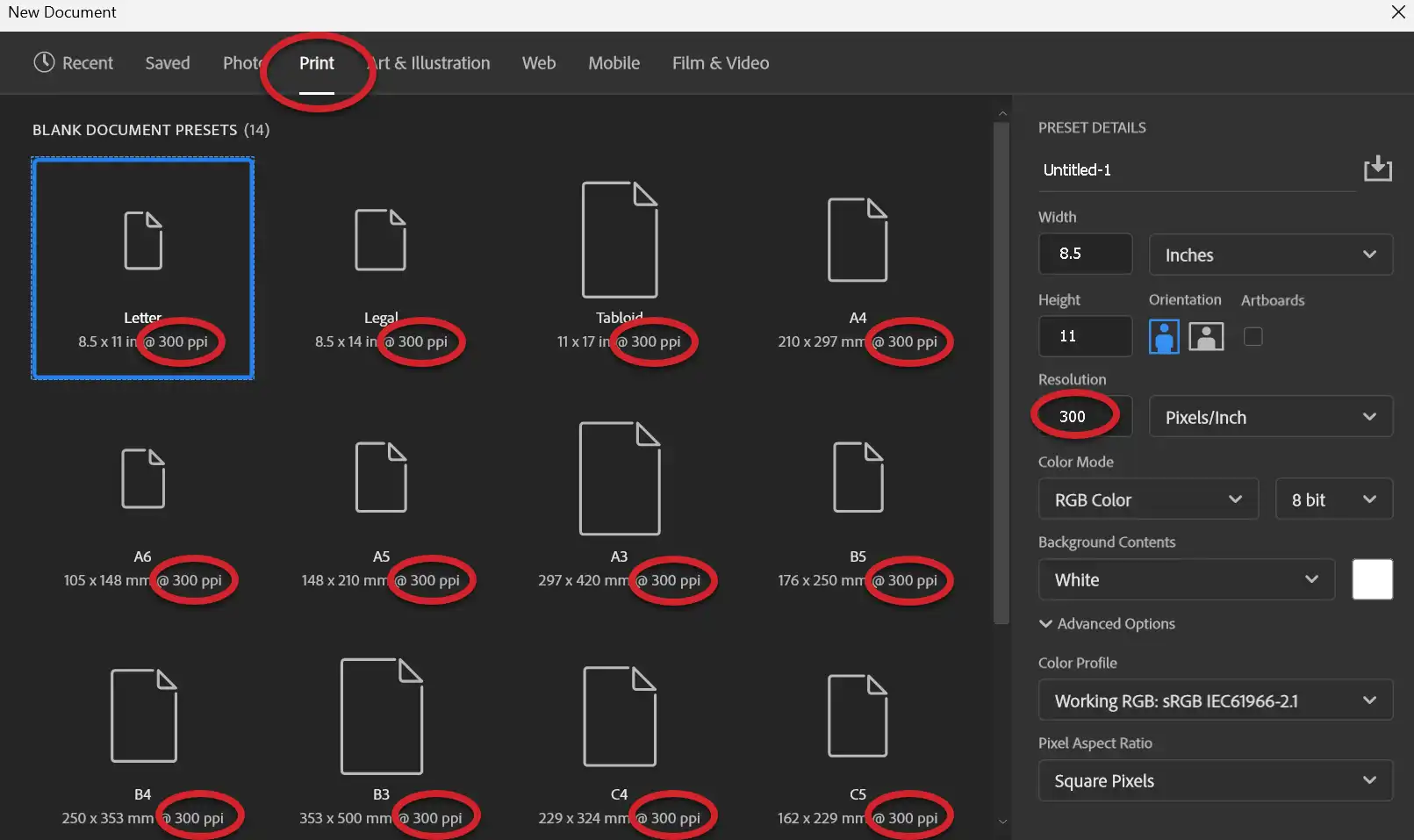Edit the Untitled-1 document name field
Viewport: 1414px width, 840px height.
[1197, 169]
